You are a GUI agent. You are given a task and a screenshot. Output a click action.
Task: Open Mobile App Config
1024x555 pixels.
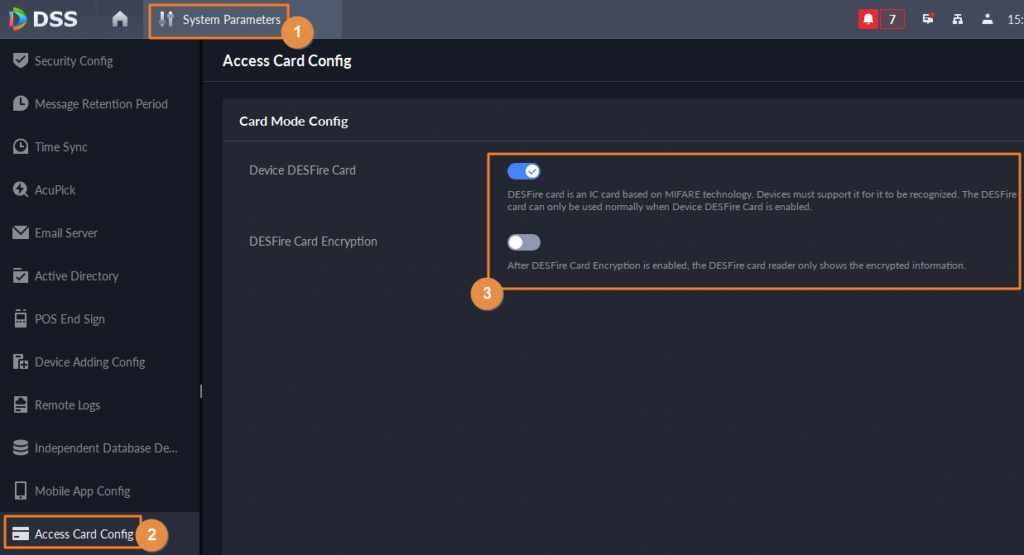(x=82, y=491)
